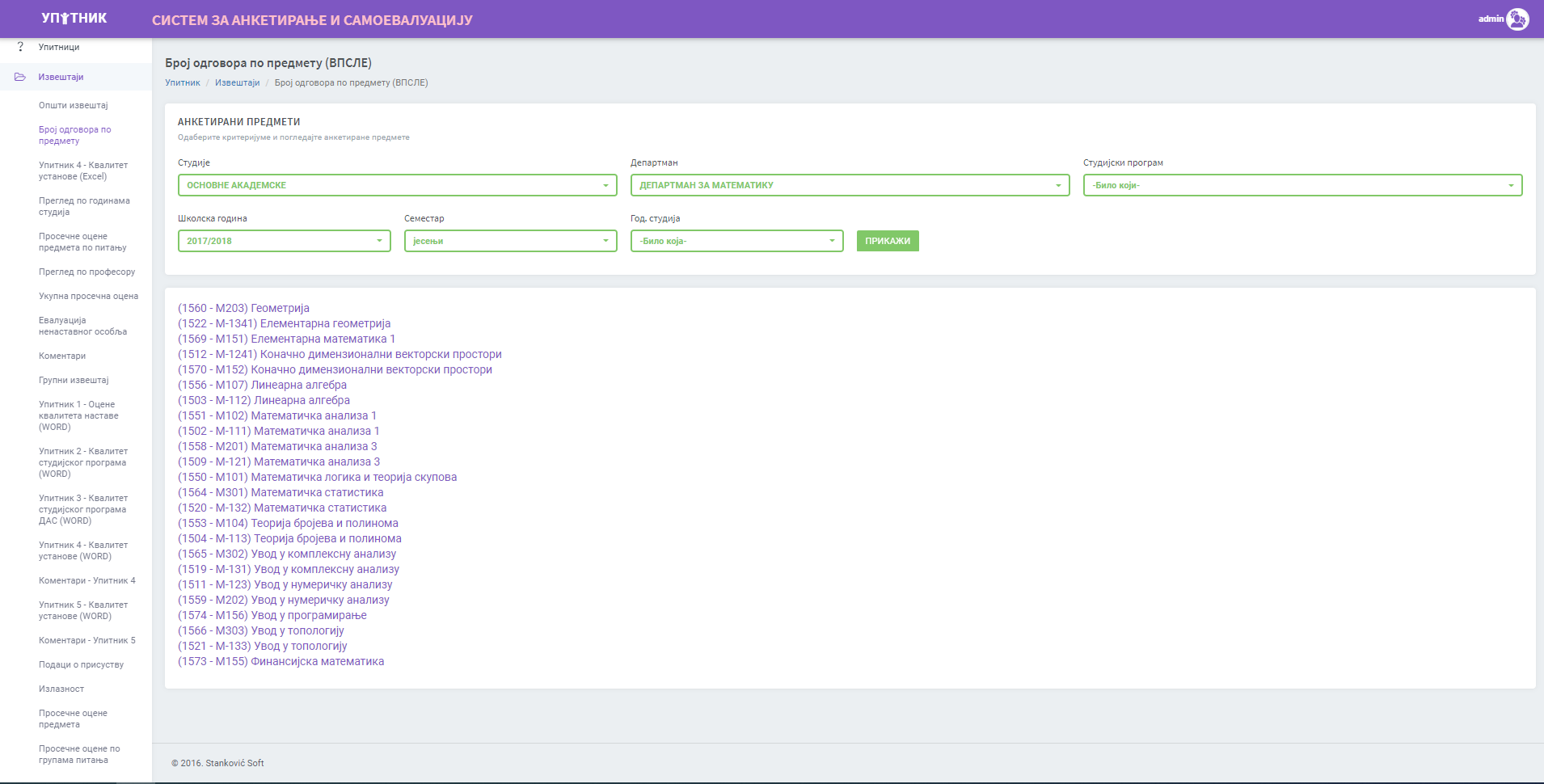Open Општи извештај in the sidebar
Screen dimensions: 1544x784
74,105
